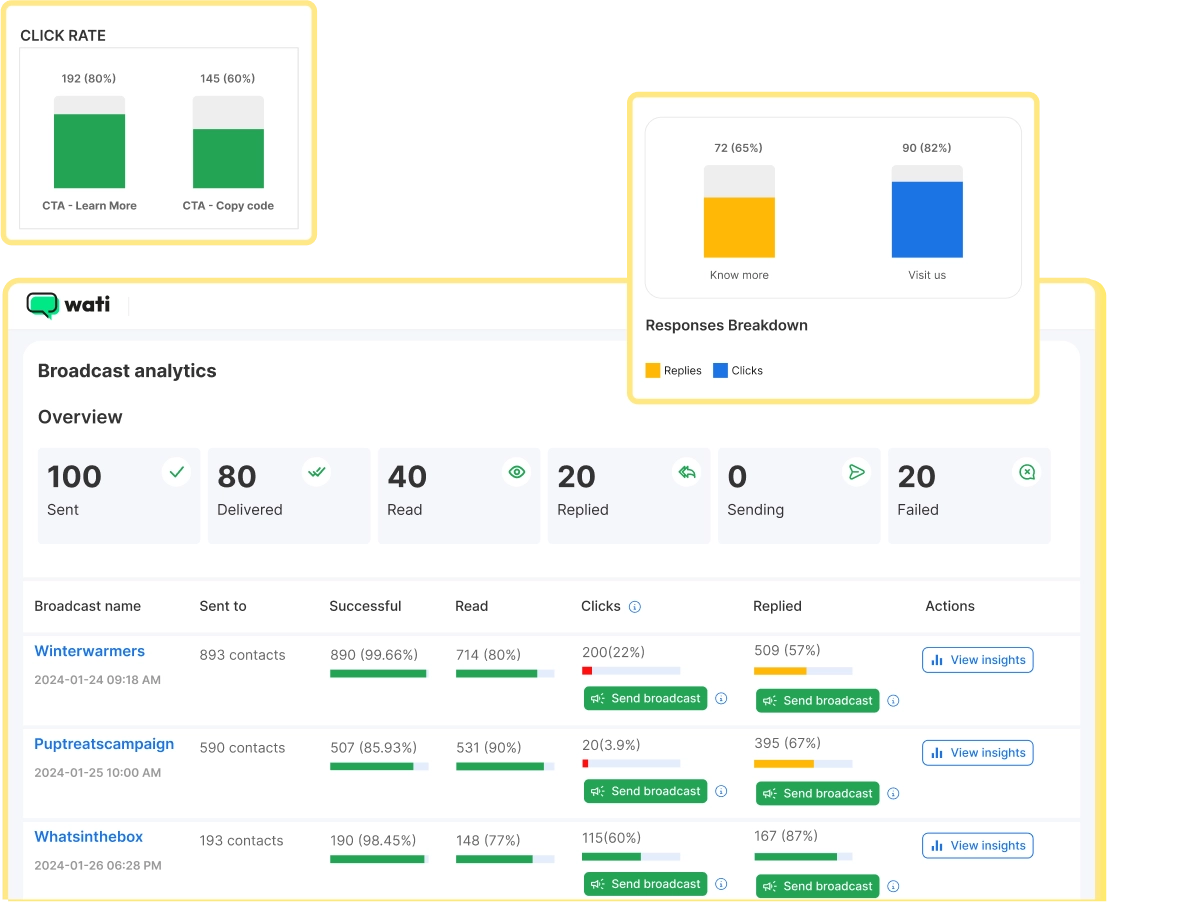
Task: Click the yellow Replies legend swatch
Action: pos(653,370)
